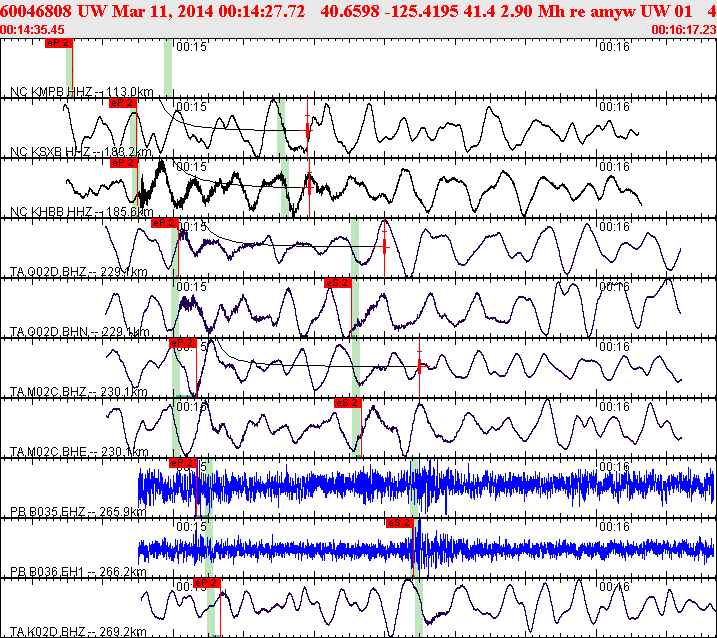
Task: Select the eP 2 pick flag on KSXB HHZ
Action: tap(123, 103)
